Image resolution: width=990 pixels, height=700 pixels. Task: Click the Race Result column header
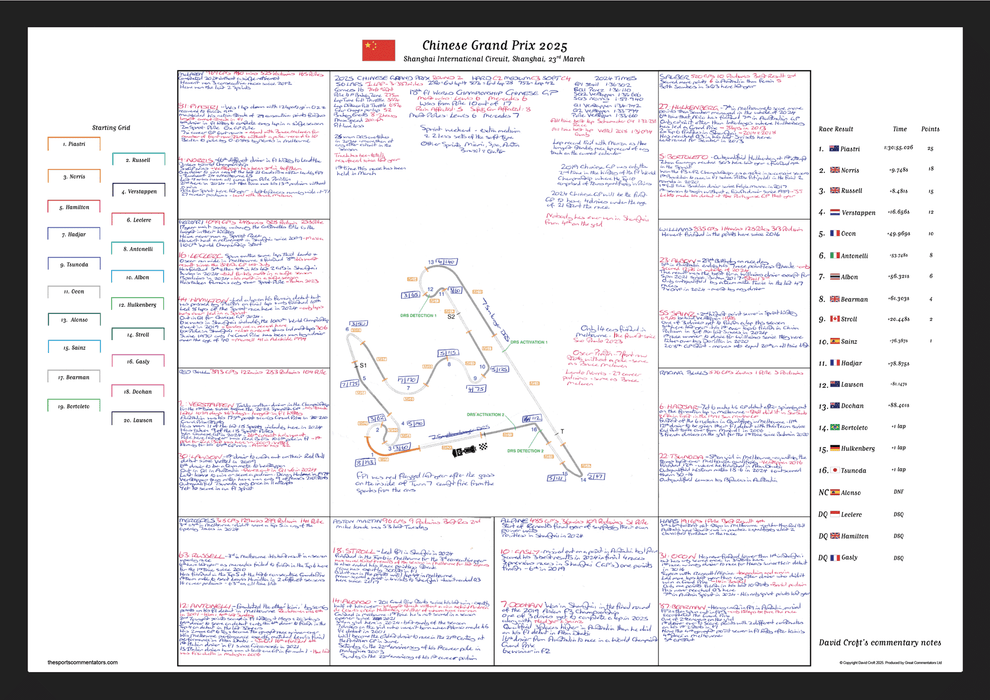[x=839, y=129]
